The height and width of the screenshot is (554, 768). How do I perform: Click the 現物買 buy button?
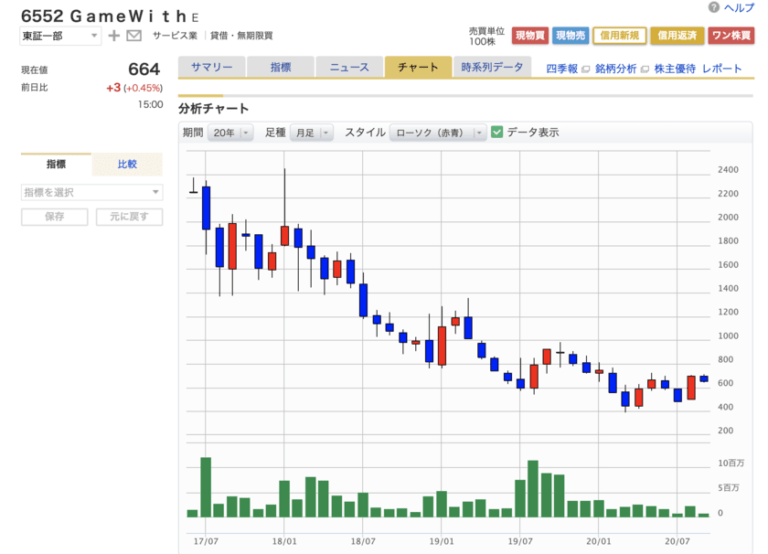pos(529,36)
